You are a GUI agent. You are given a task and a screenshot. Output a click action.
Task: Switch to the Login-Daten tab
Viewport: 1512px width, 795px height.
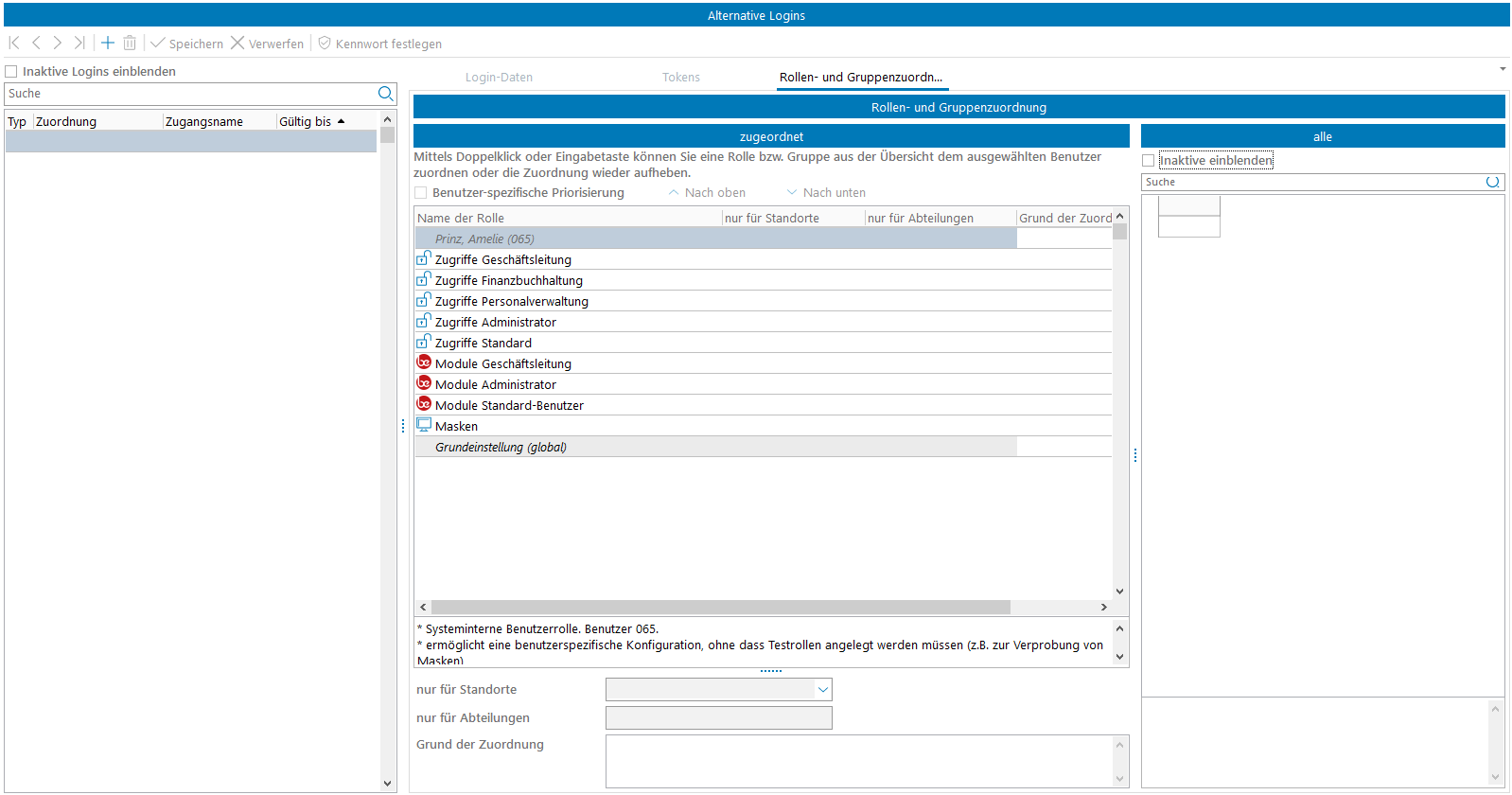point(499,78)
